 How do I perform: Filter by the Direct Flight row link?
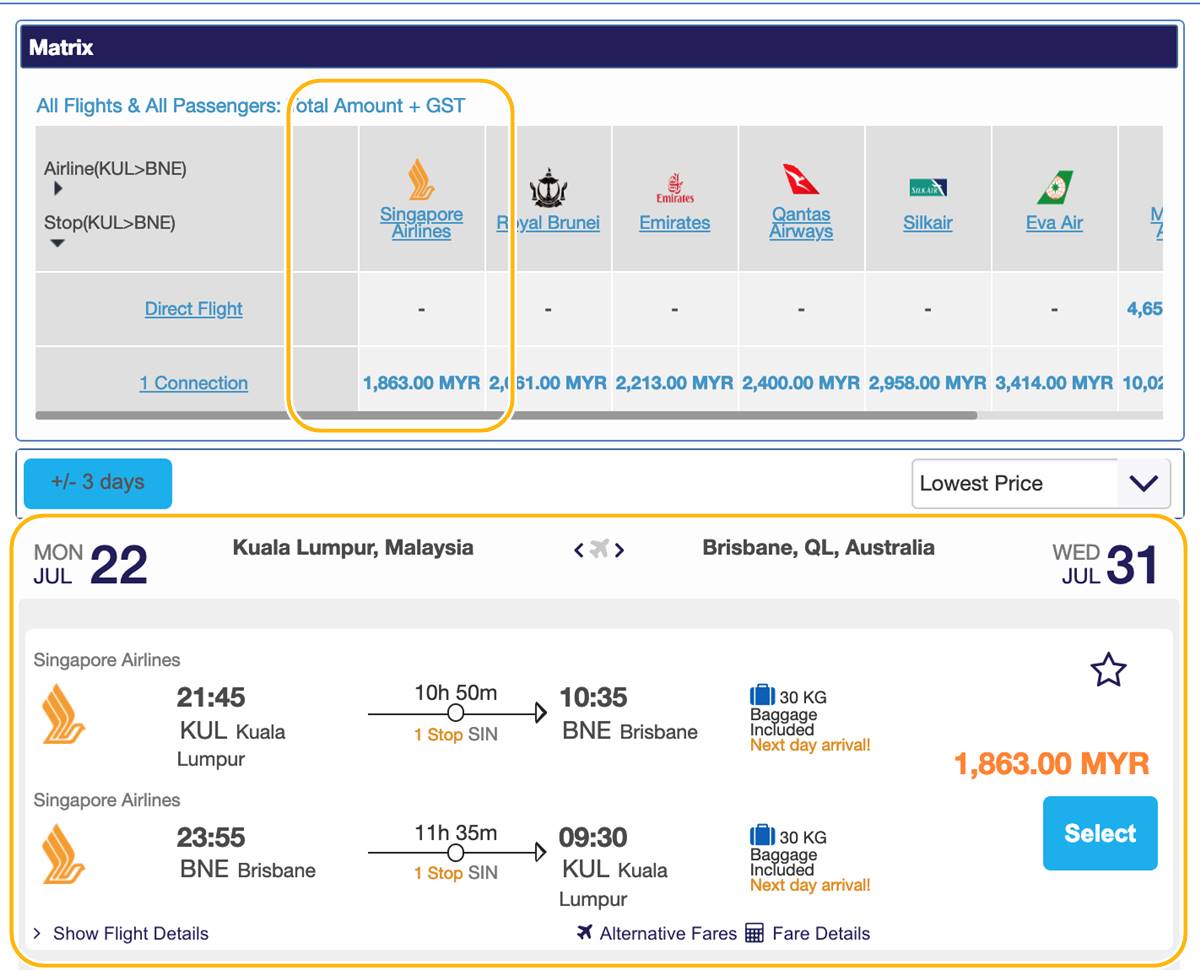click(194, 309)
